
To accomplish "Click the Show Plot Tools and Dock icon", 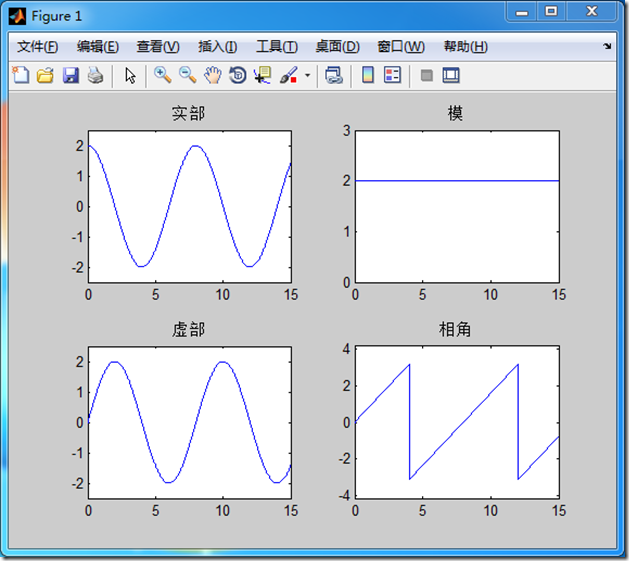I will pos(451,75).
